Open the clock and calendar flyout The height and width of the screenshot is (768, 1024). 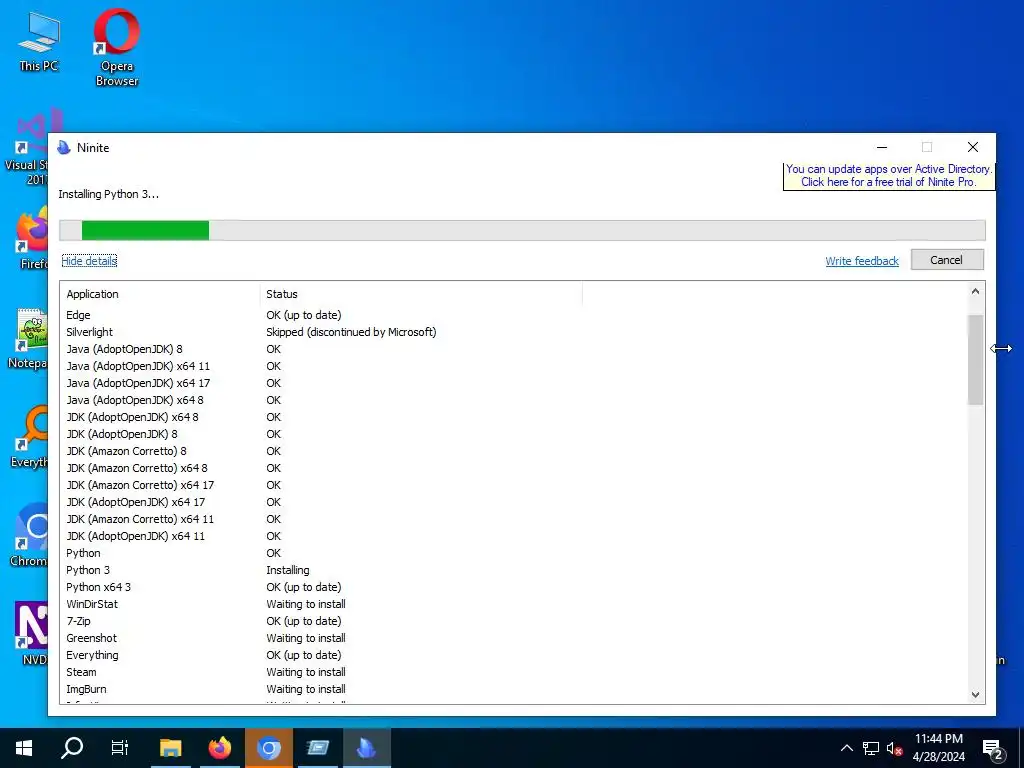tap(938, 748)
